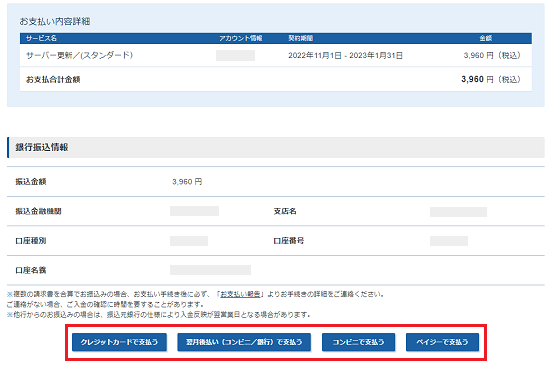Click the アカウント情報 column header

click(x=241, y=38)
